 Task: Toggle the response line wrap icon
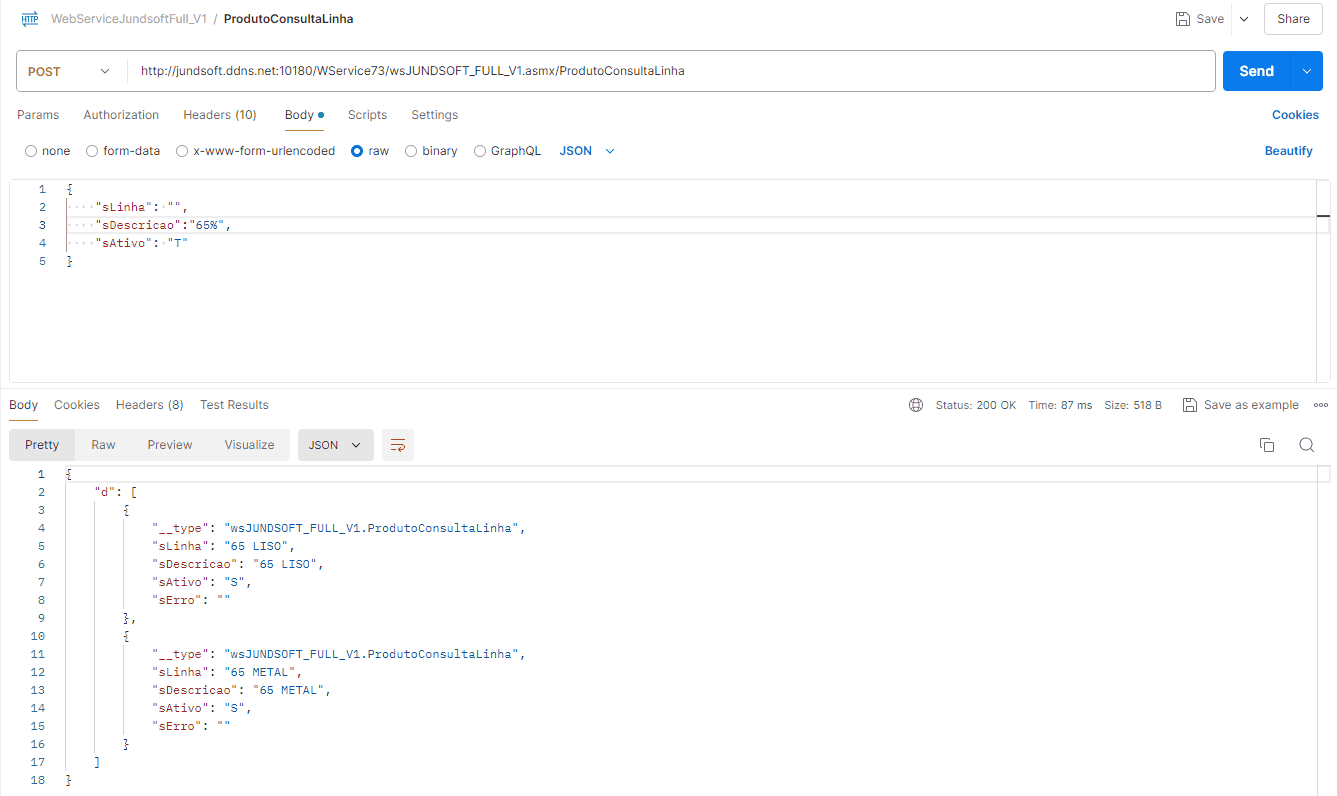[x=398, y=445]
